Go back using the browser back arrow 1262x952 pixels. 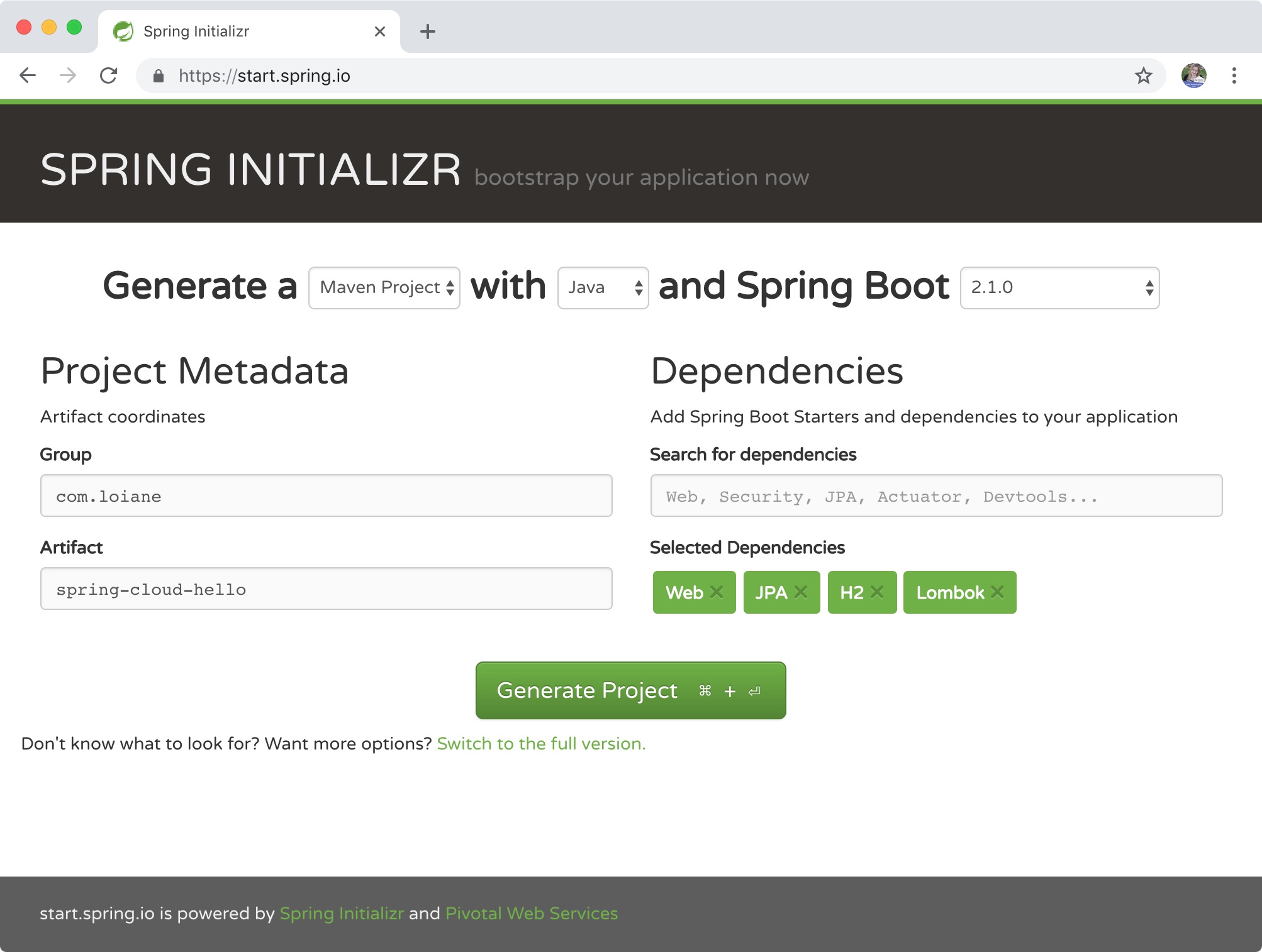(28, 75)
